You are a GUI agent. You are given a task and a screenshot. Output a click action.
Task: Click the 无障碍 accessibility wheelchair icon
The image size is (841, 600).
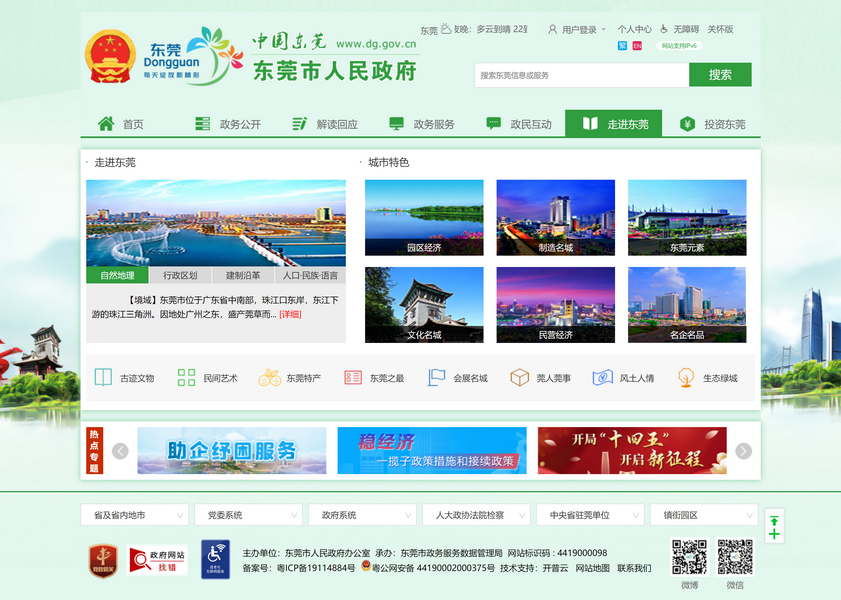664,29
